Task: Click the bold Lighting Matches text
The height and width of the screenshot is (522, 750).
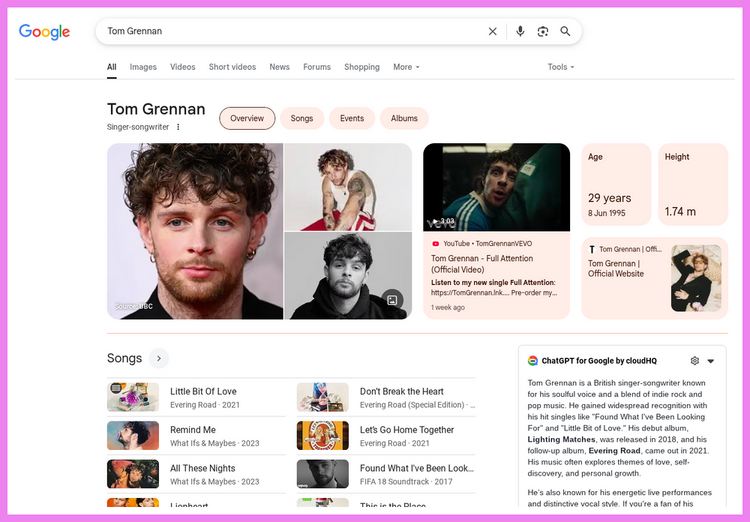Action: 561,439
